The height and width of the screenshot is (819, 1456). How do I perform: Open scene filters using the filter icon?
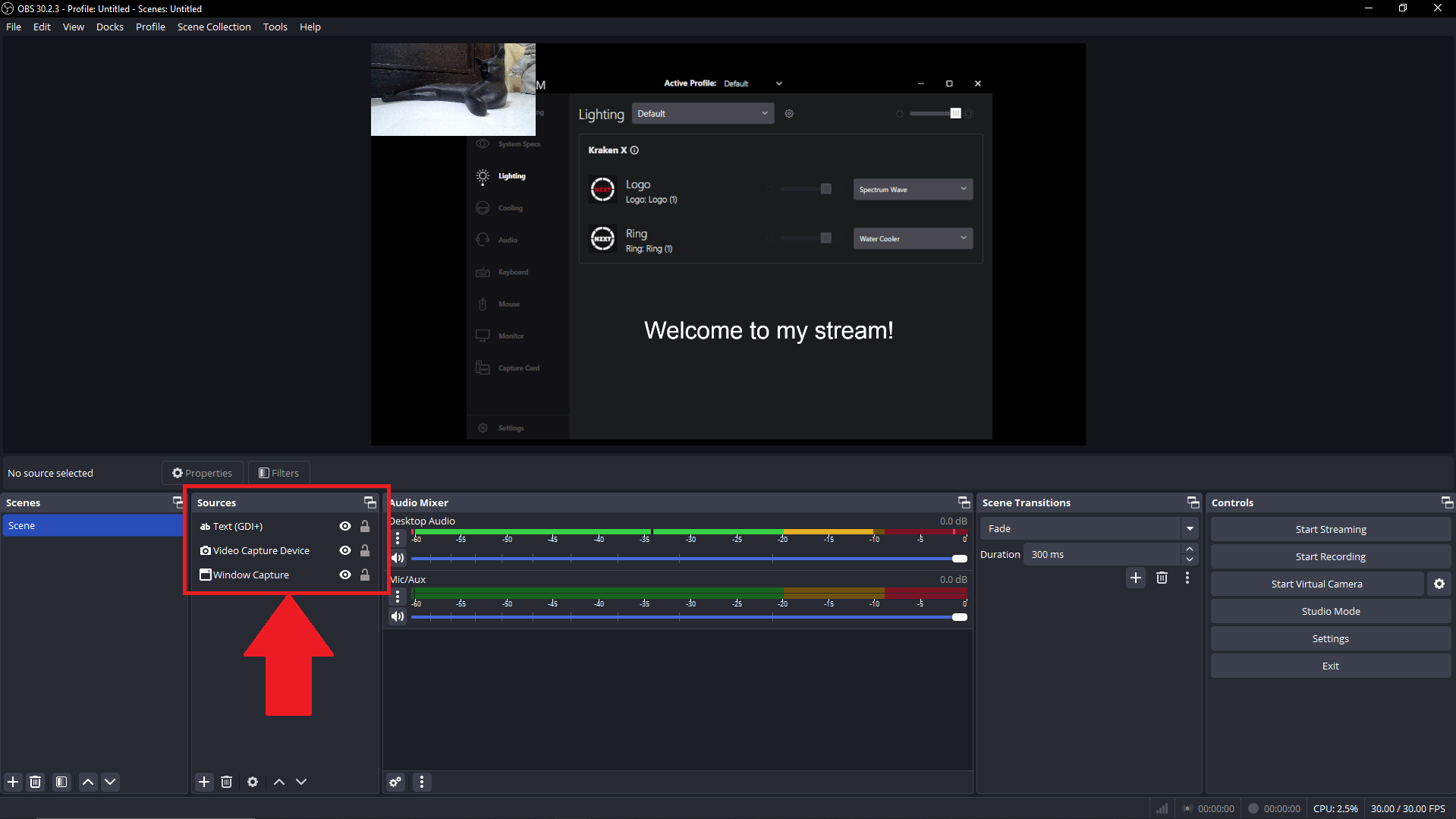click(61, 782)
